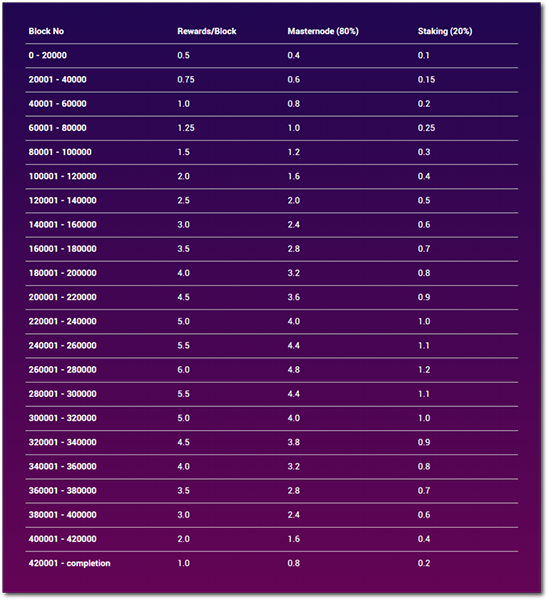Click the 220001 - 240000 row label
Image resolution: width=548 pixels, height=600 pixels.
[x=62, y=321]
